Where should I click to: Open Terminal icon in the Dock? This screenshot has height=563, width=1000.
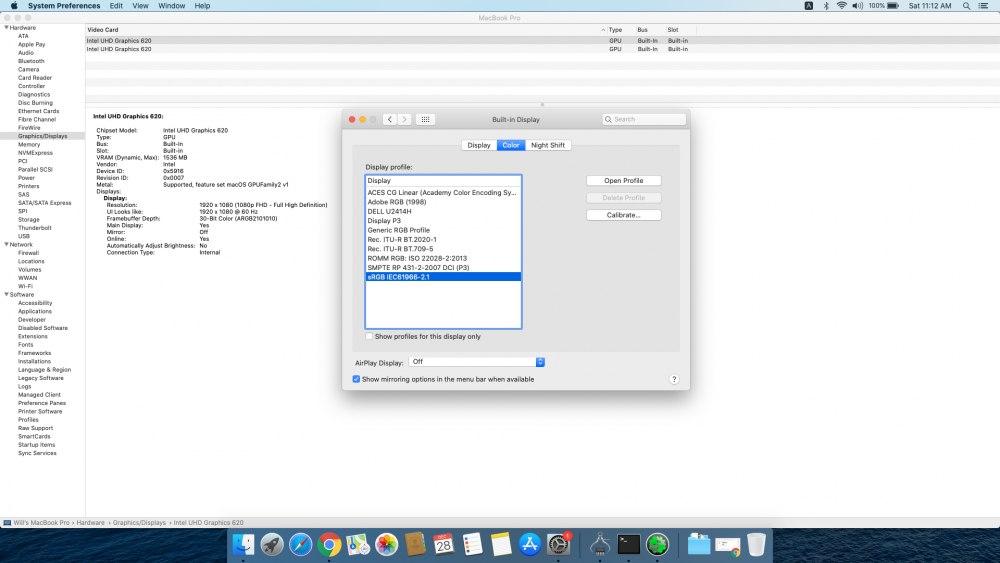pos(628,545)
